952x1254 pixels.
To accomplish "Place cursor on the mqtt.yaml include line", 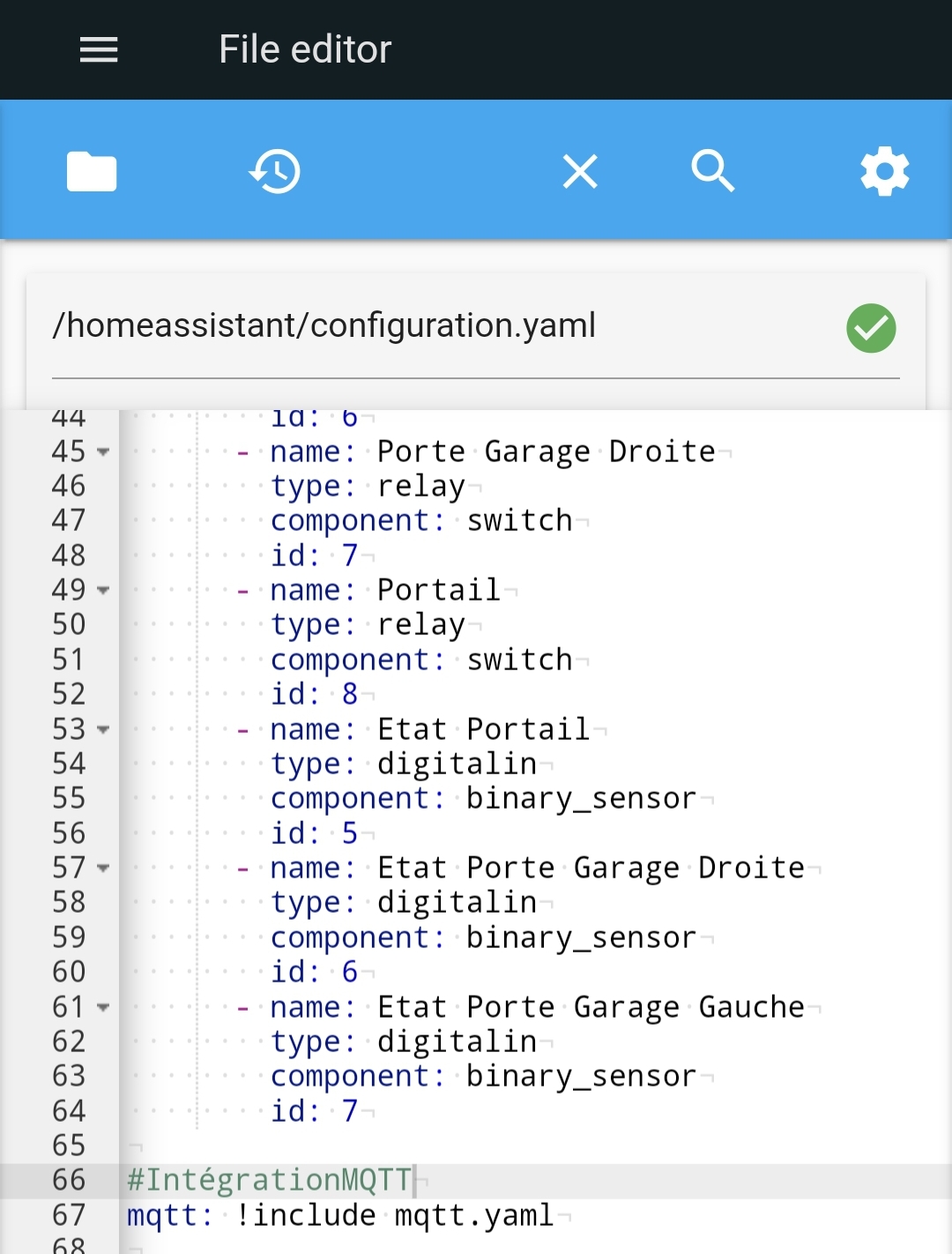I will [340, 1215].
